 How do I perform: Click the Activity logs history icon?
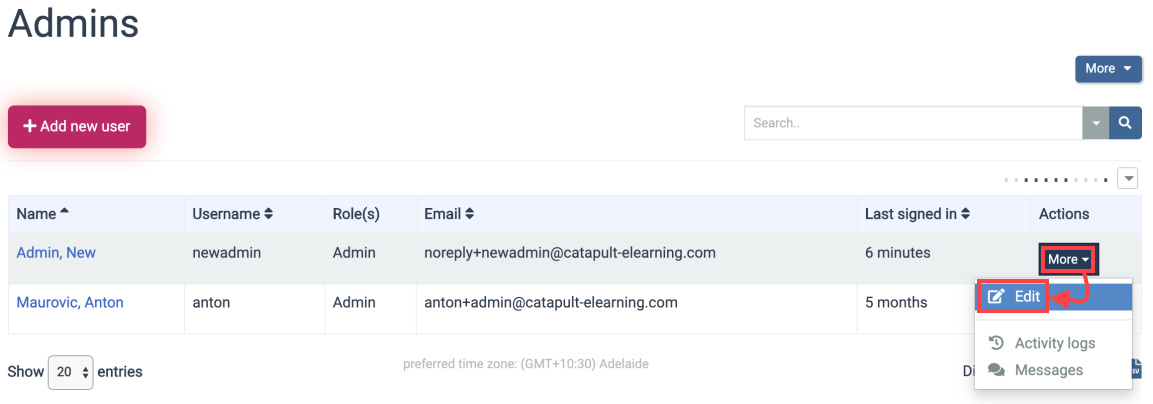(996, 343)
